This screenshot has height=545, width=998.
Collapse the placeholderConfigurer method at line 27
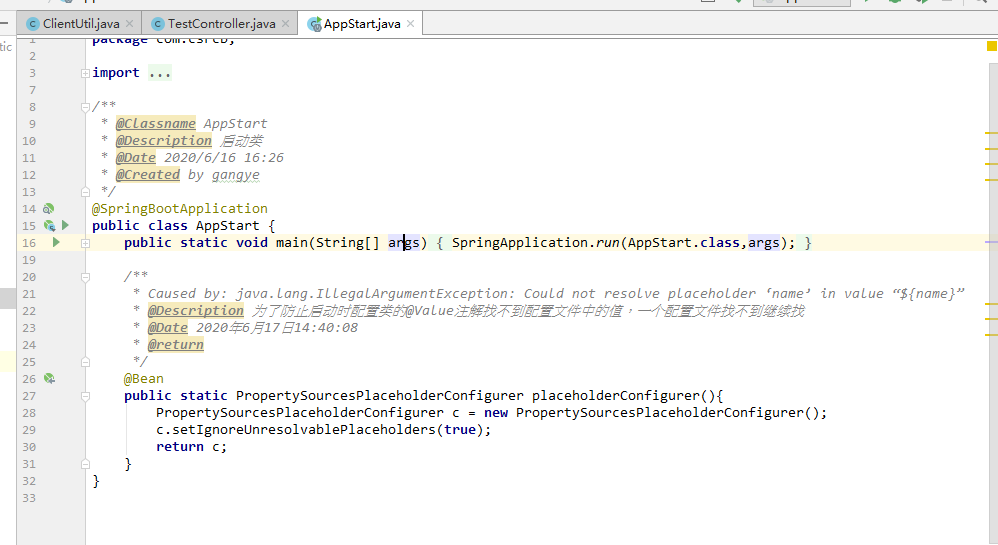coord(85,396)
